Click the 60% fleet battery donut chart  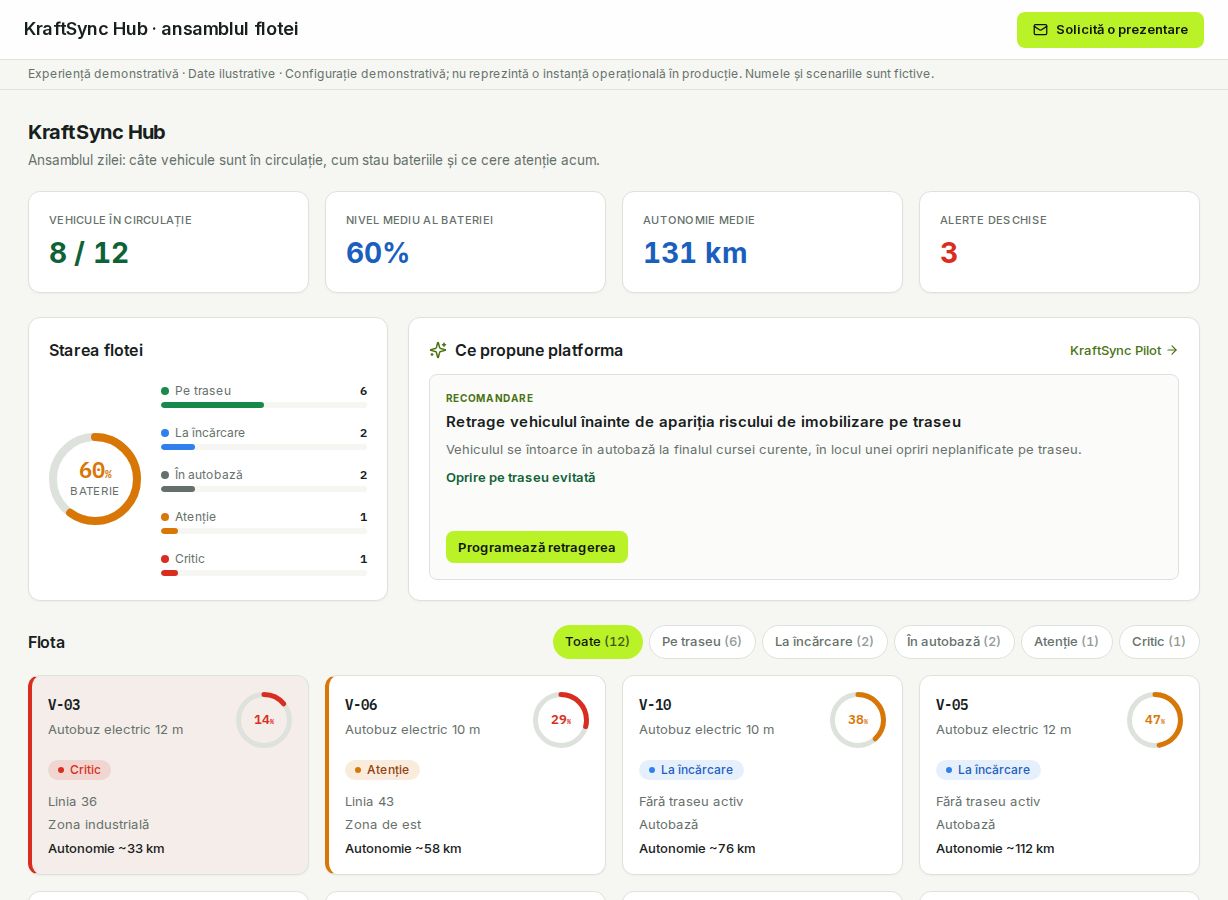coord(95,479)
